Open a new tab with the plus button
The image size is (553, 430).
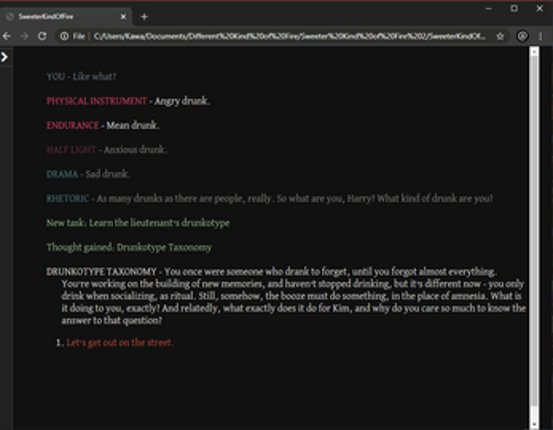(x=144, y=17)
